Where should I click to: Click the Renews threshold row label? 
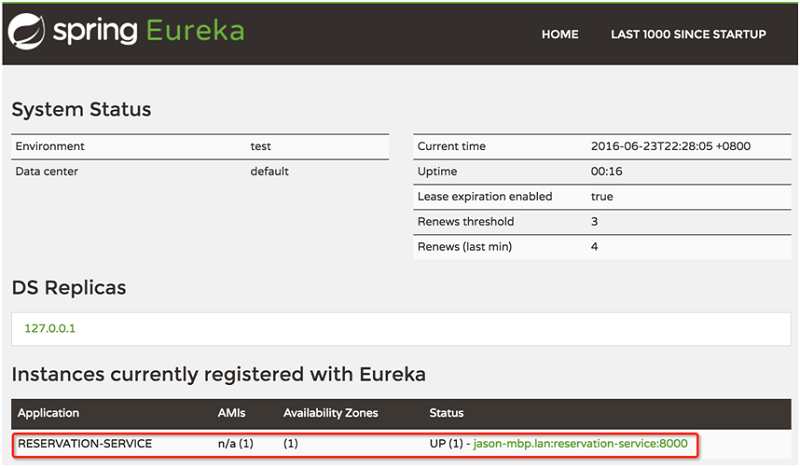(x=465, y=221)
